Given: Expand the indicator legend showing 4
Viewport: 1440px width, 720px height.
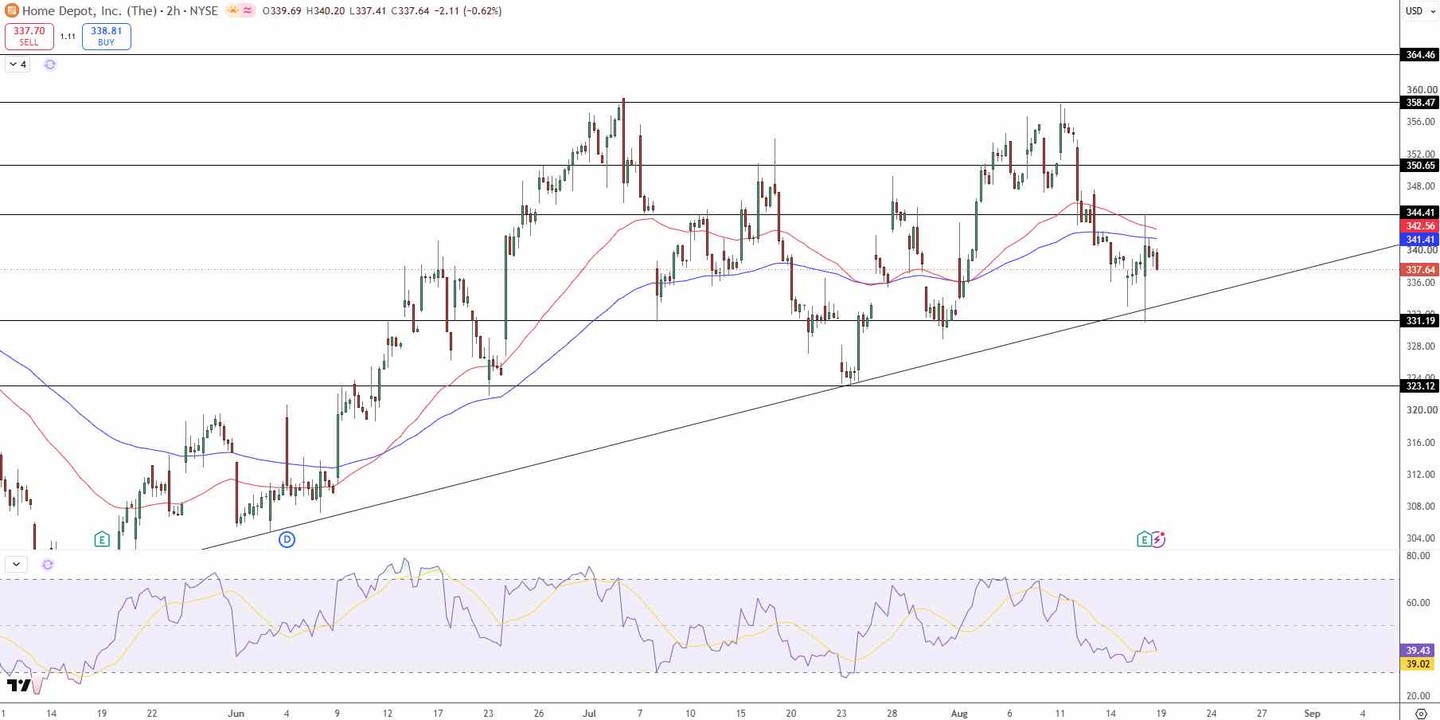Looking at the screenshot, I should (17, 64).
